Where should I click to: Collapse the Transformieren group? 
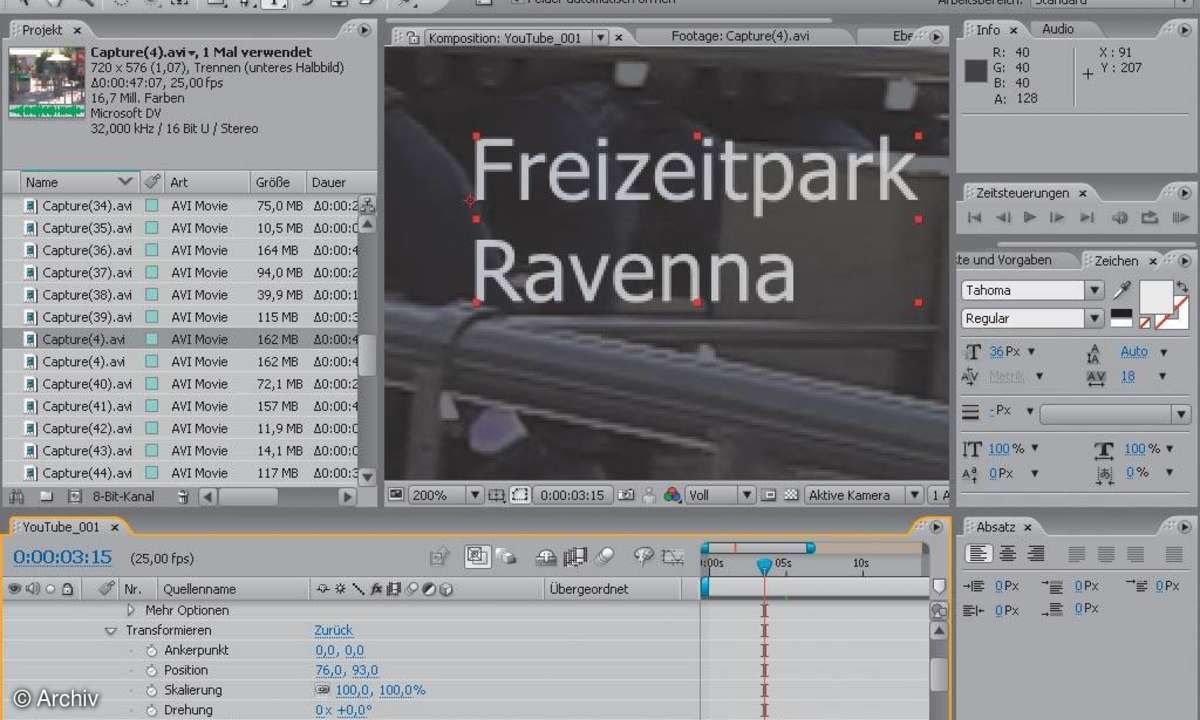pyautogui.click(x=111, y=631)
